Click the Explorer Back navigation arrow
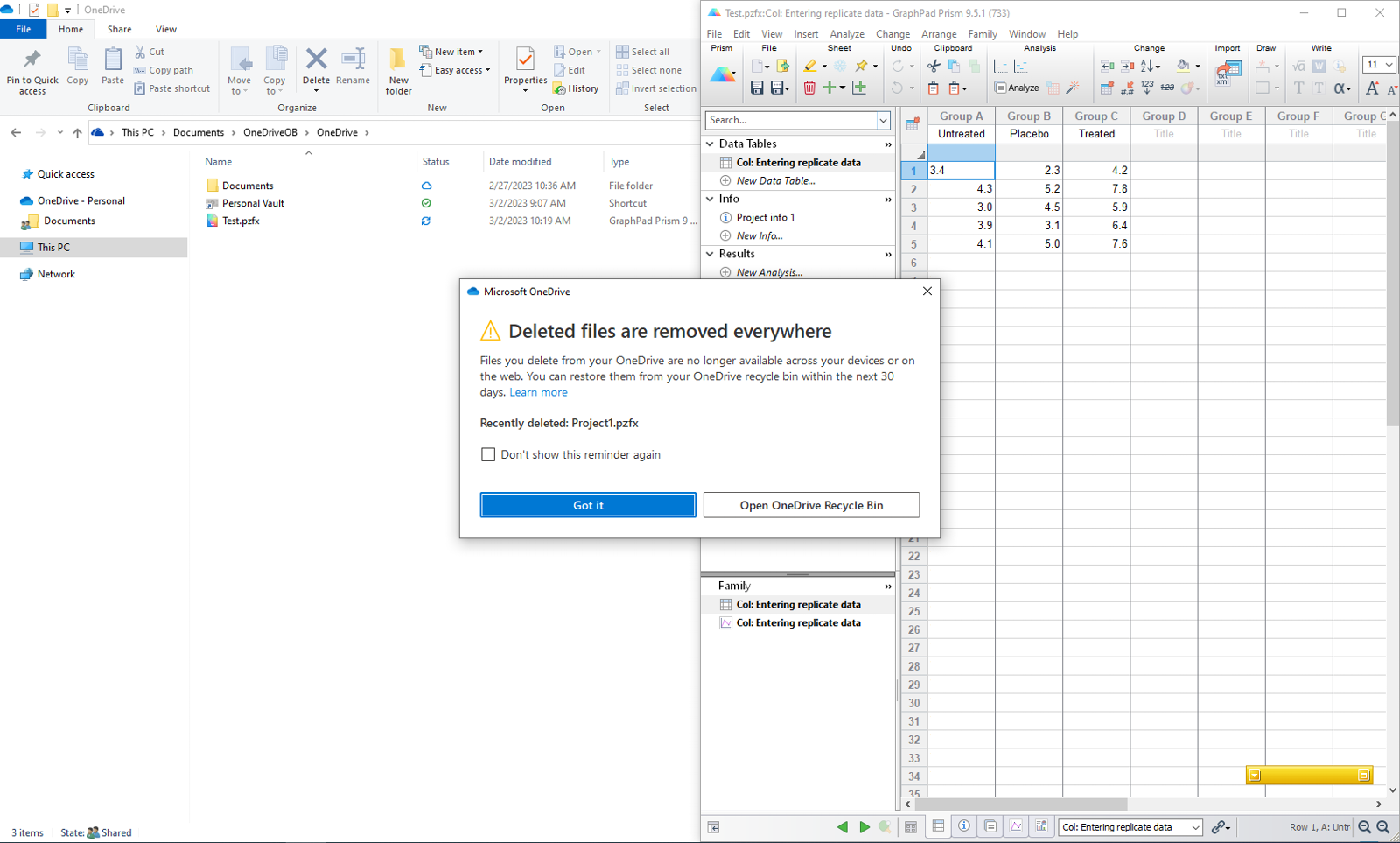Image resolution: width=1400 pixels, height=843 pixels. point(16,132)
